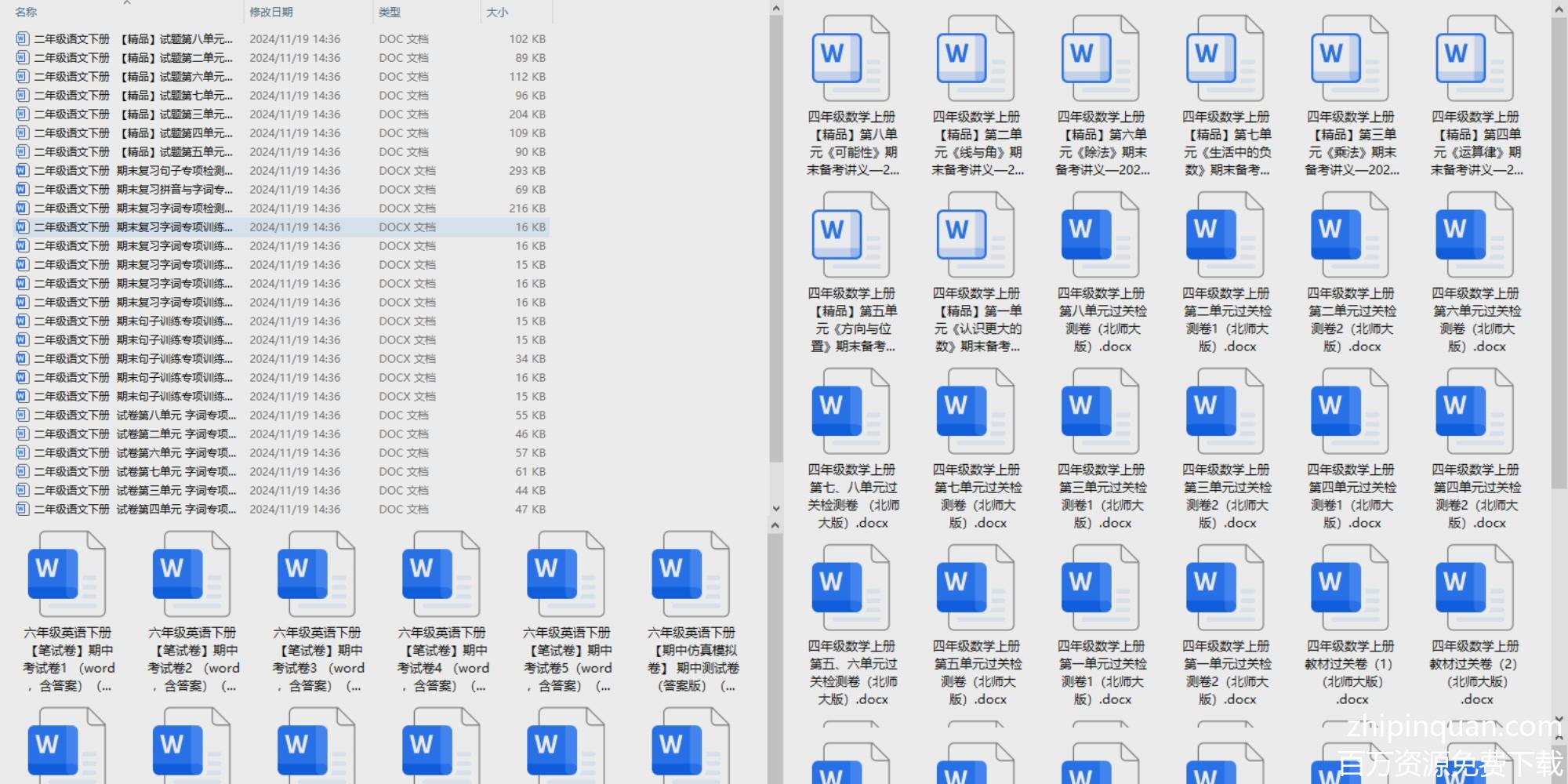The image size is (1568, 784).
Task: Open 四年级数学上册 第八单元《可能性》 file icon
Action: click(x=851, y=59)
